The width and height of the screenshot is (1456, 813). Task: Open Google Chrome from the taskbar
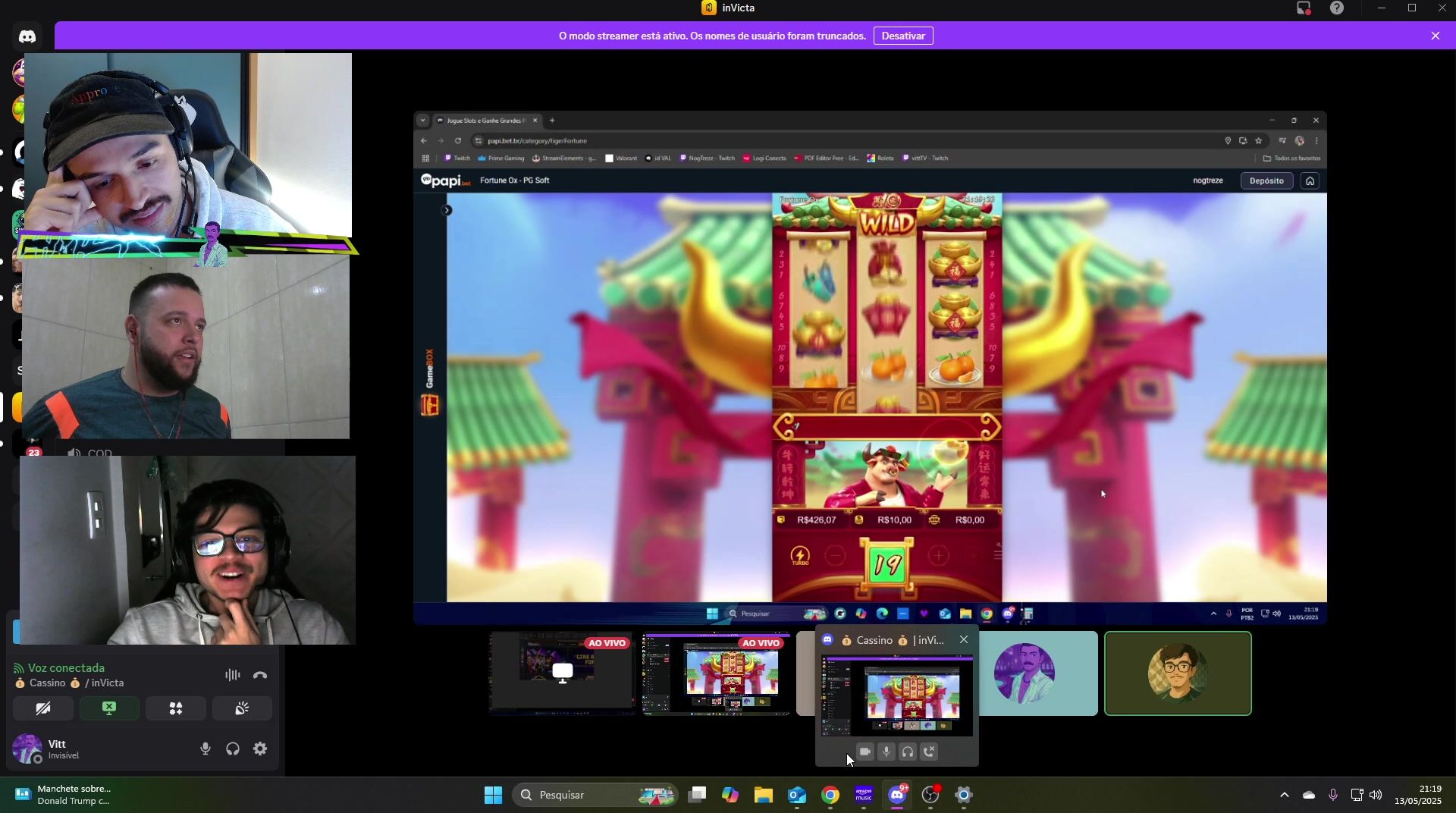coord(830,795)
